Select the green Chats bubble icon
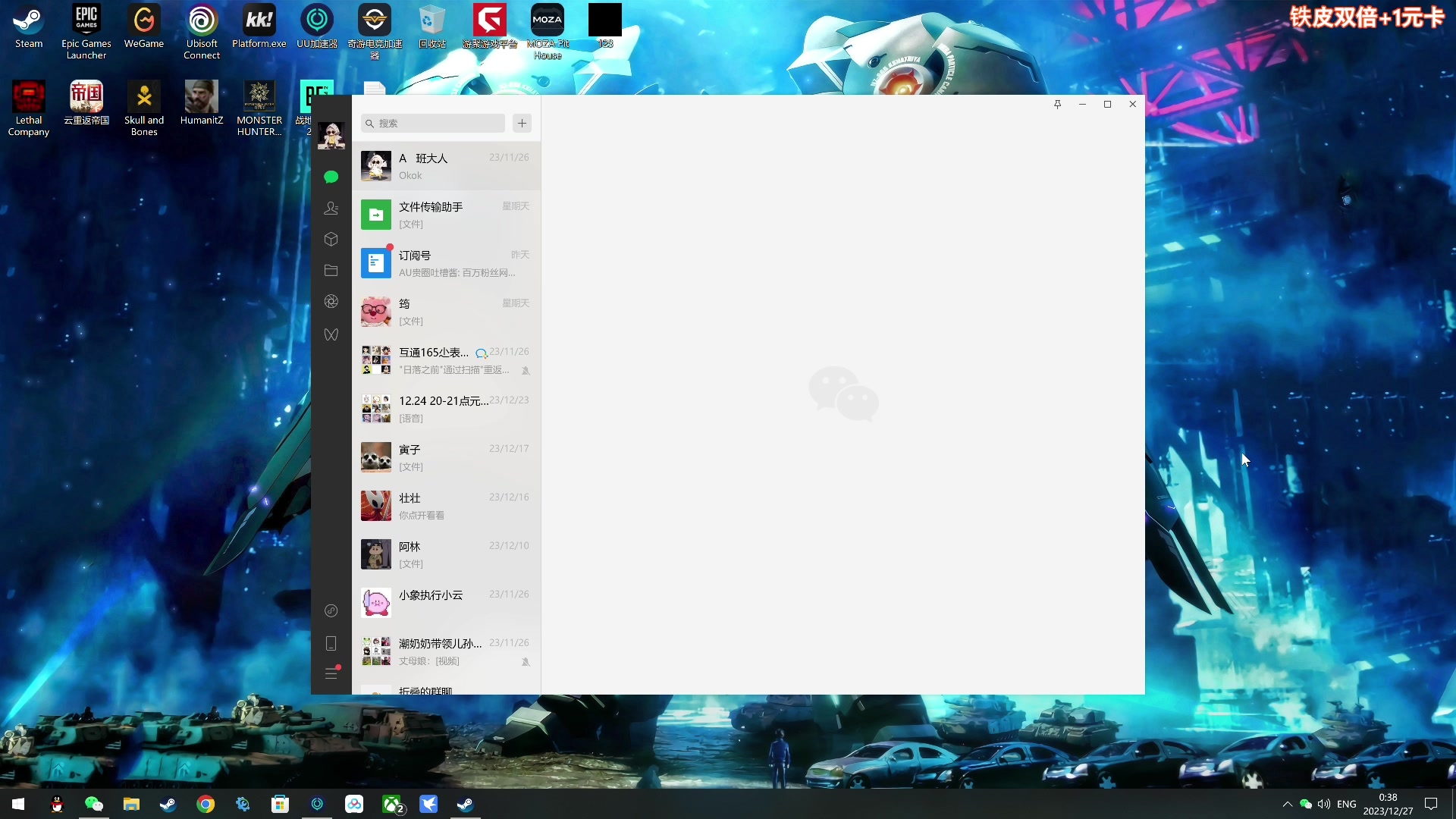1456x819 pixels. point(331,177)
